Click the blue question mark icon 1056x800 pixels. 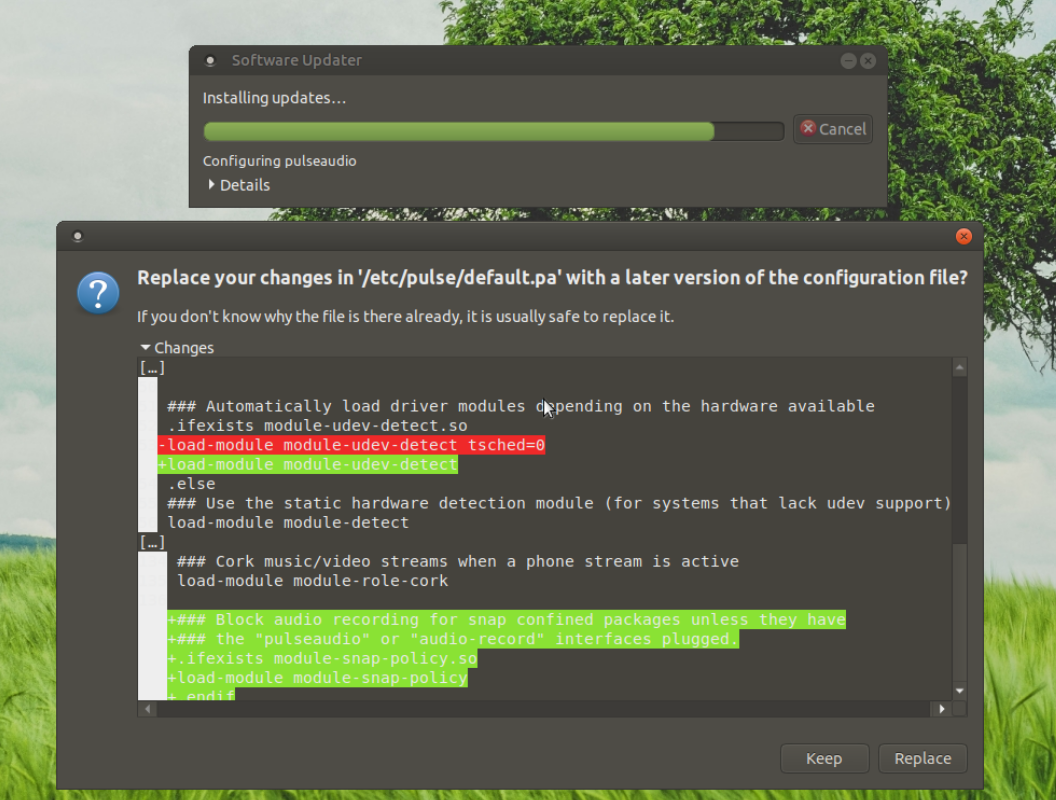98,293
